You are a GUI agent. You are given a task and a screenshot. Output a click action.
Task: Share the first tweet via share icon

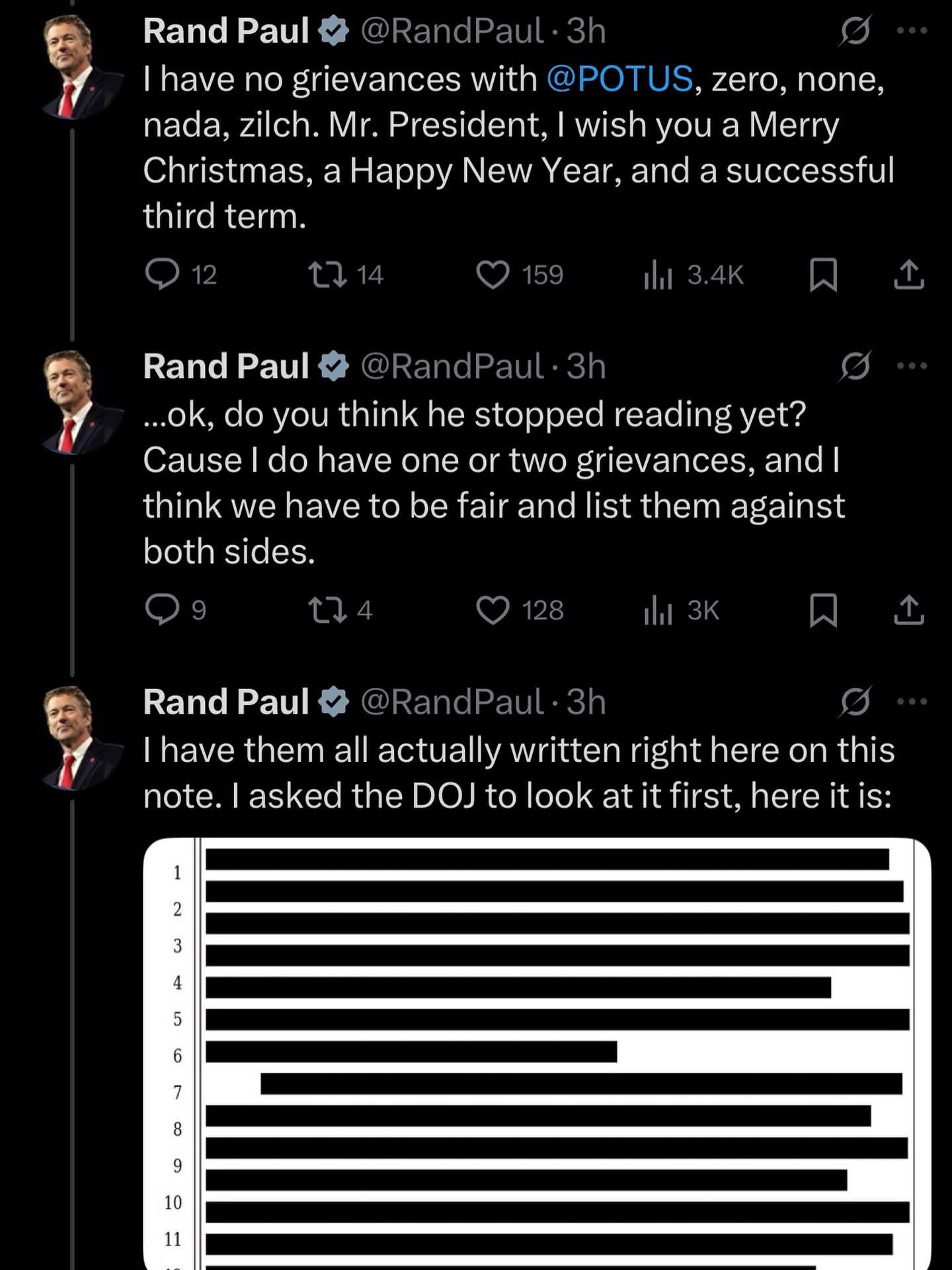[909, 275]
